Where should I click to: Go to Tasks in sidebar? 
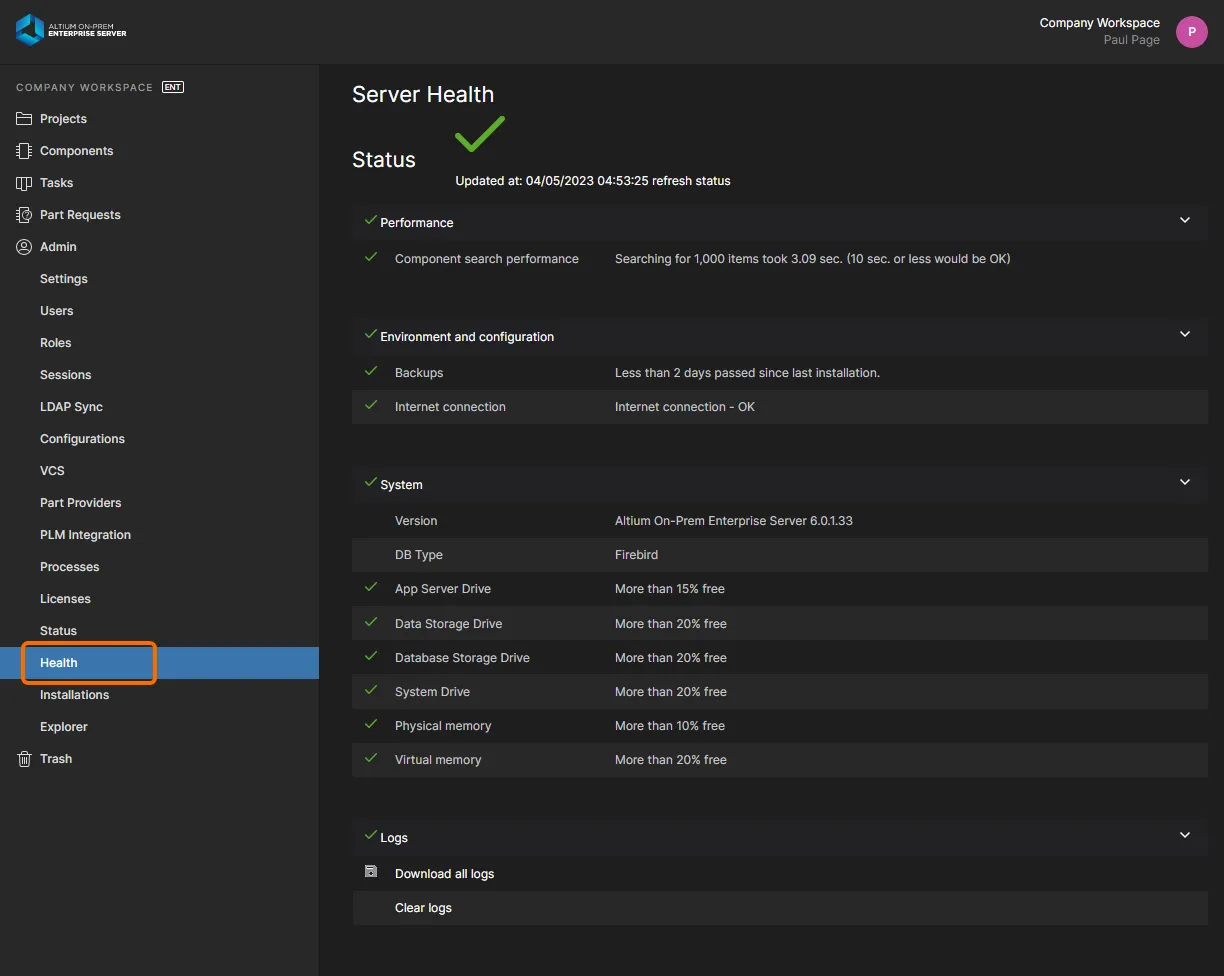tap(56, 183)
